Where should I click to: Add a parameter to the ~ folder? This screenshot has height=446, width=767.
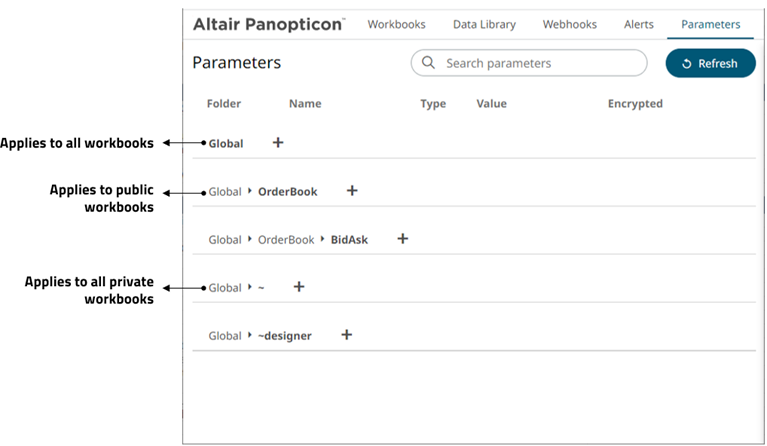pyautogui.click(x=299, y=287)
